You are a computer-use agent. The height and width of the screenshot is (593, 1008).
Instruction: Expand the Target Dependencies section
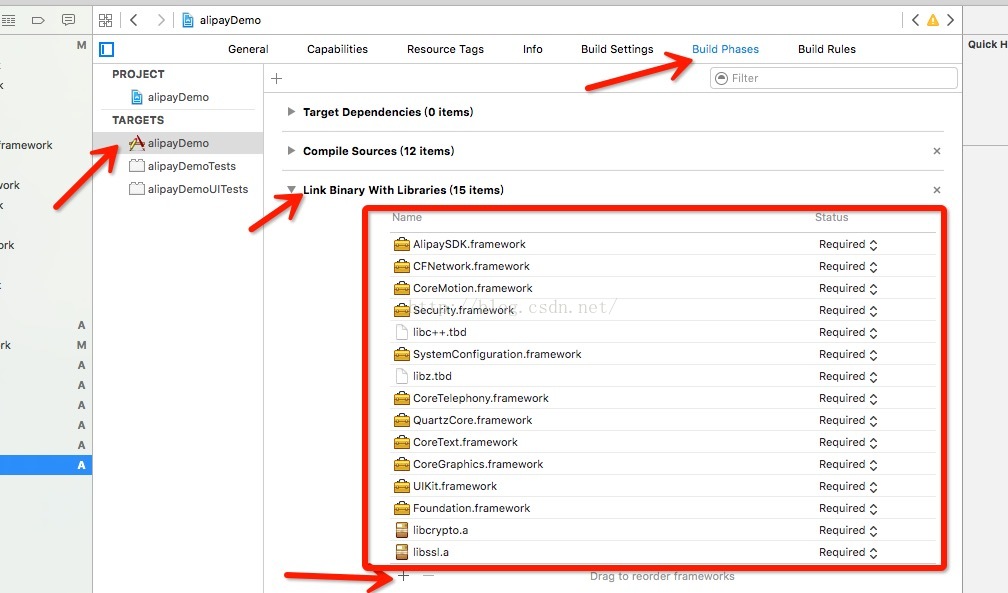coord(291,112)
